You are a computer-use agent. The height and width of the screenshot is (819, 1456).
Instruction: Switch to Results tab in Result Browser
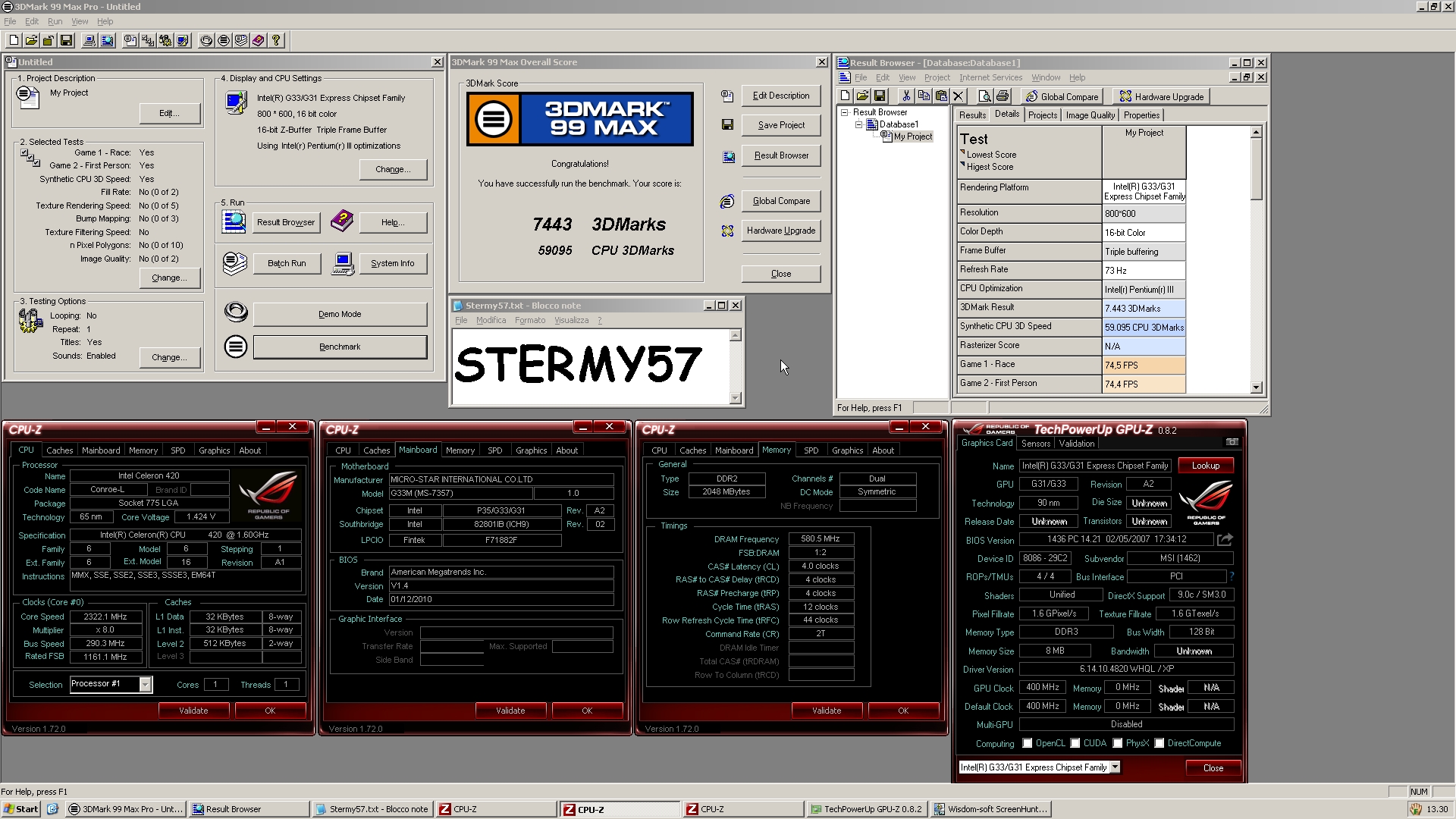[972, 115]
